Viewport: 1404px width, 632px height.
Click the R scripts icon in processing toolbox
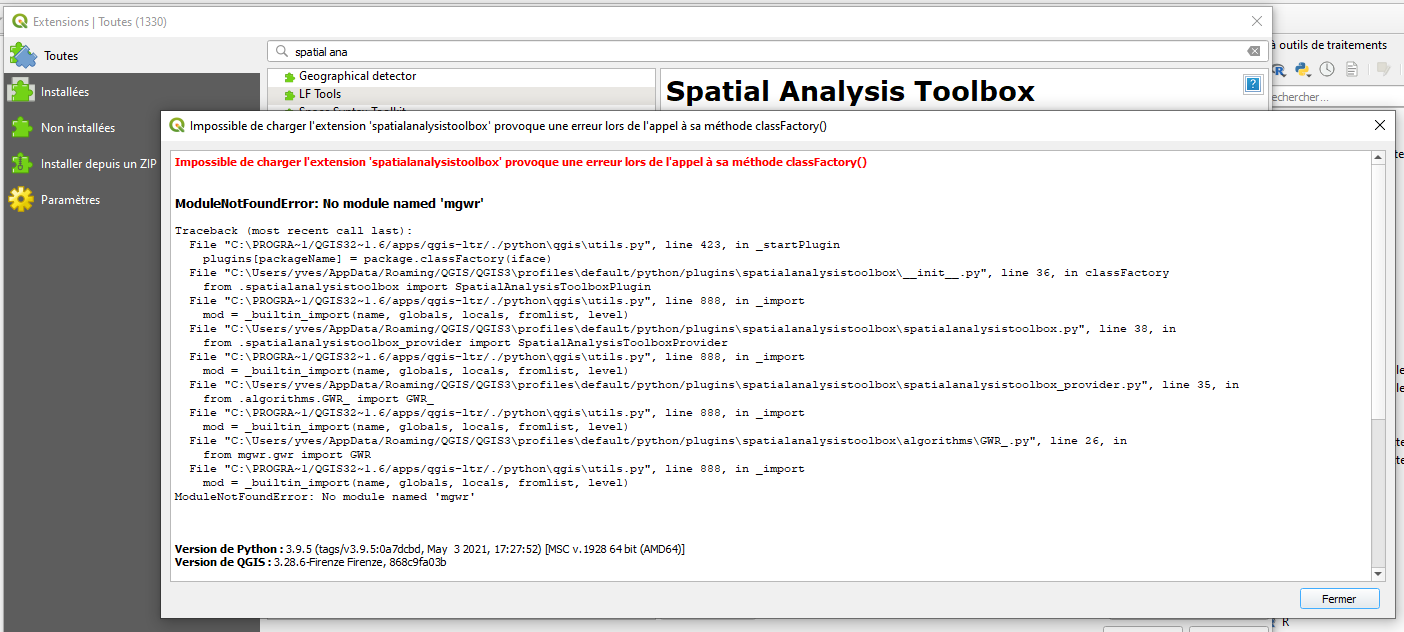tap(1279, 69)
